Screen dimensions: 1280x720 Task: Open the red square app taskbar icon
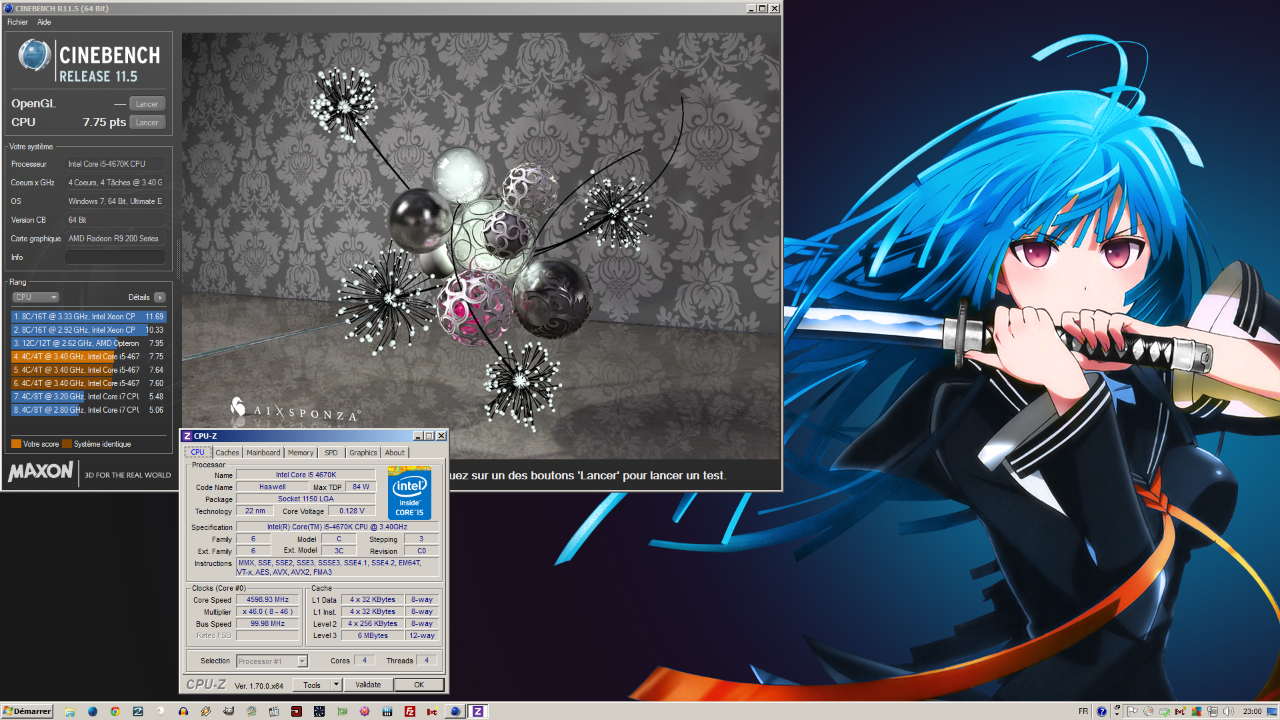(296, 712)
